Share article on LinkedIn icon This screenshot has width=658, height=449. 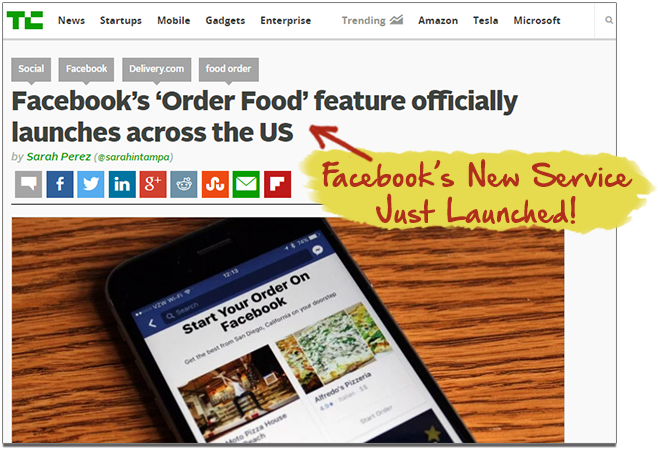(122, 184)
